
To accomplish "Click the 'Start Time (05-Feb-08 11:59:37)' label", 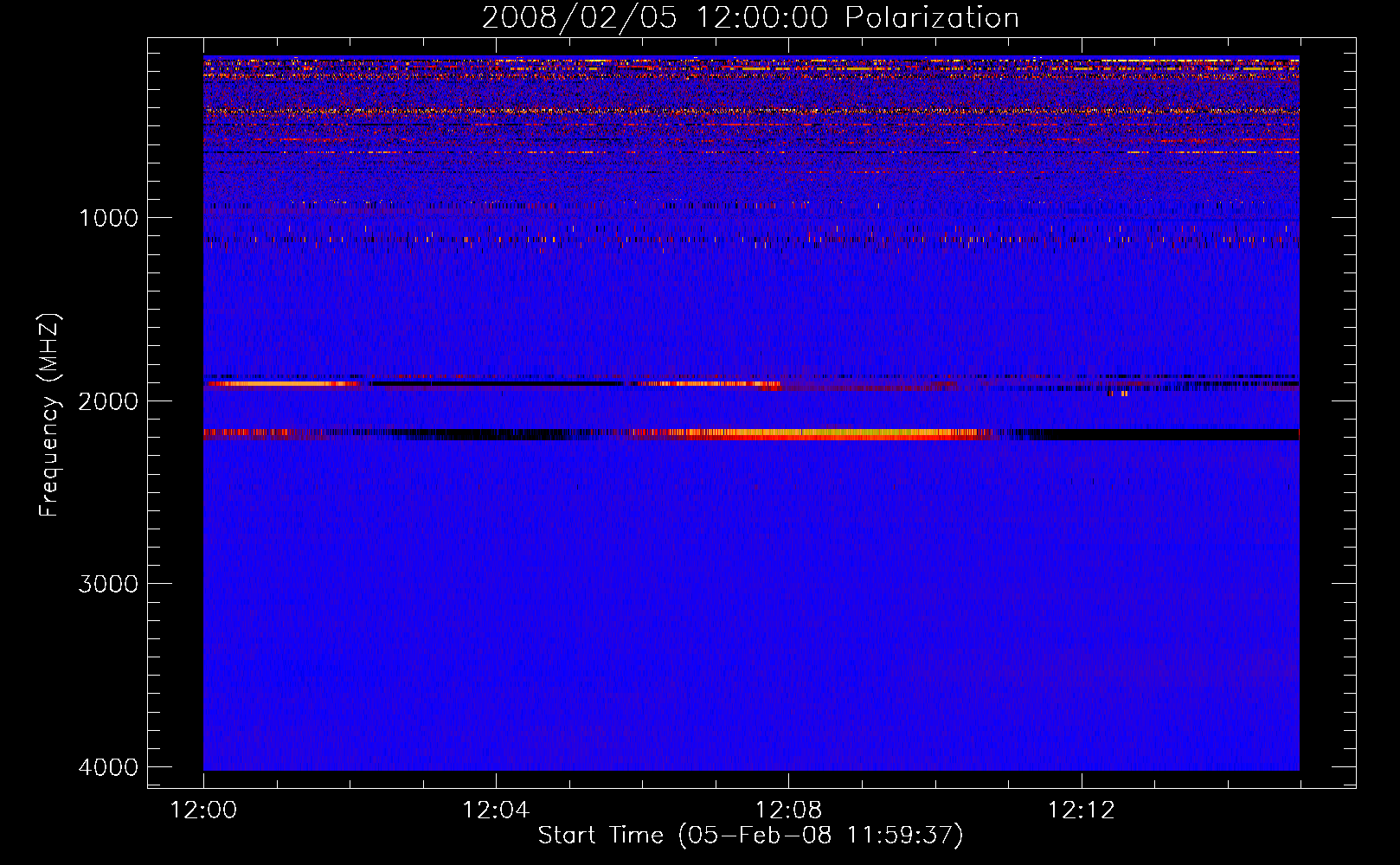I will click(750, 836).
